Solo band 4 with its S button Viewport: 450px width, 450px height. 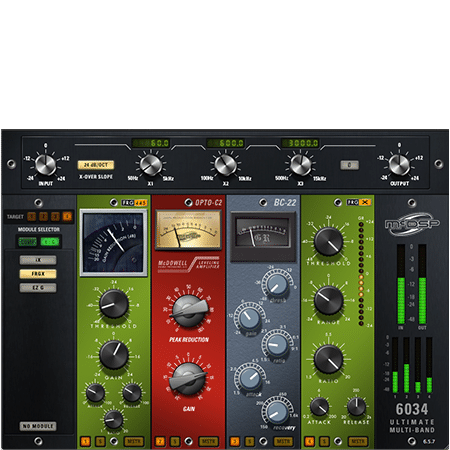coord(324,441)
